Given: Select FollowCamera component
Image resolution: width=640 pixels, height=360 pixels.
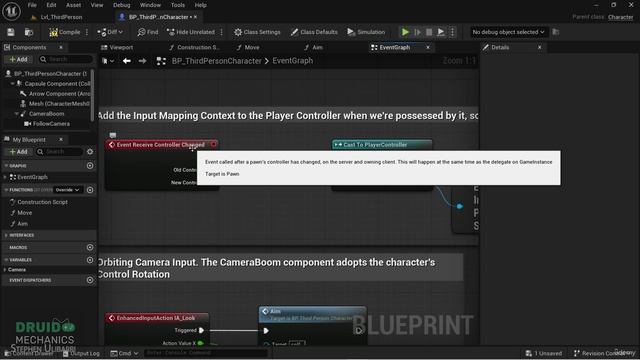Looking at the screenshot, I should coord(51,124).
